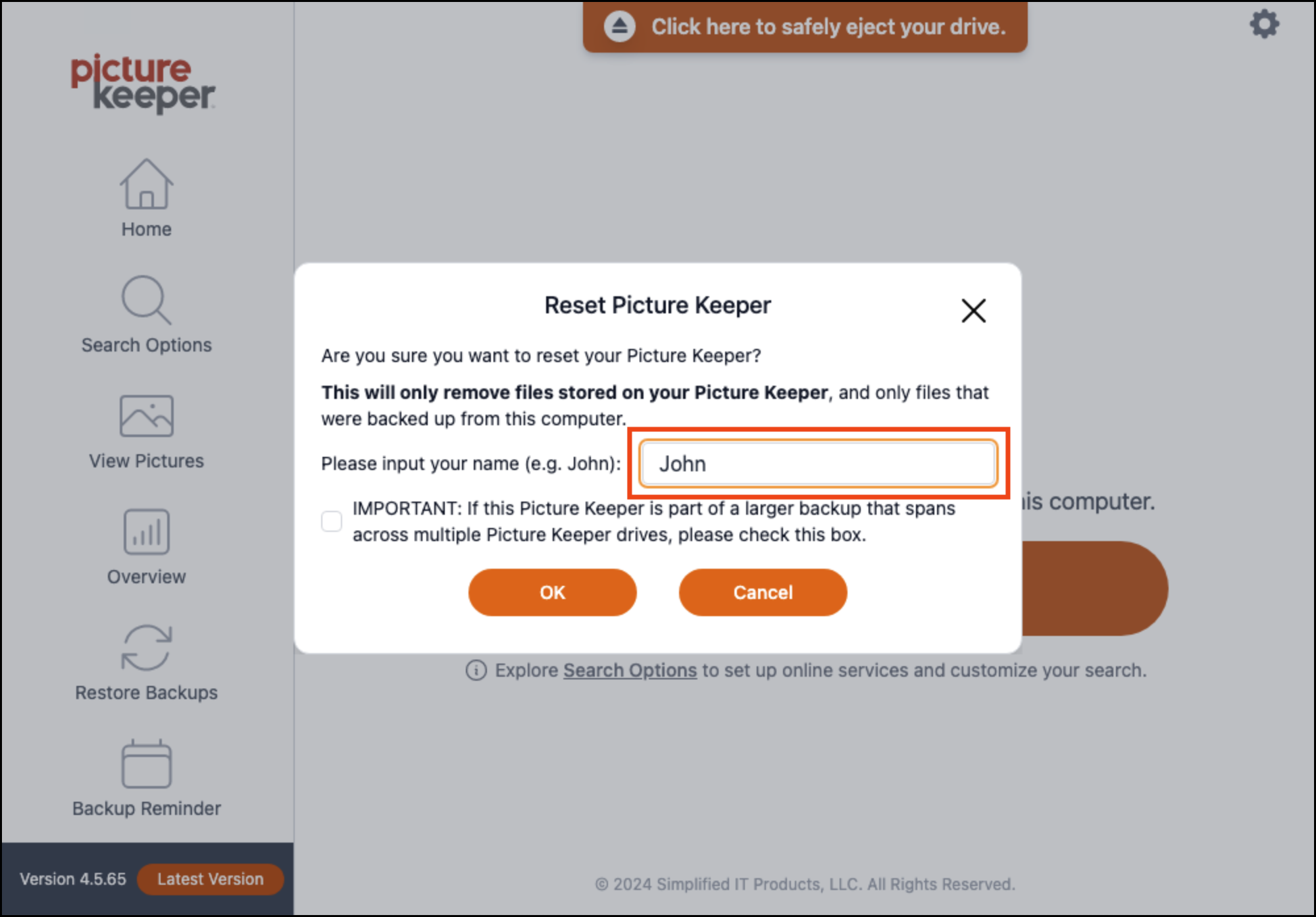Click the Version 4.5.65 text
This screenshot has width=1316, height=917.
[x=72, y=879]
